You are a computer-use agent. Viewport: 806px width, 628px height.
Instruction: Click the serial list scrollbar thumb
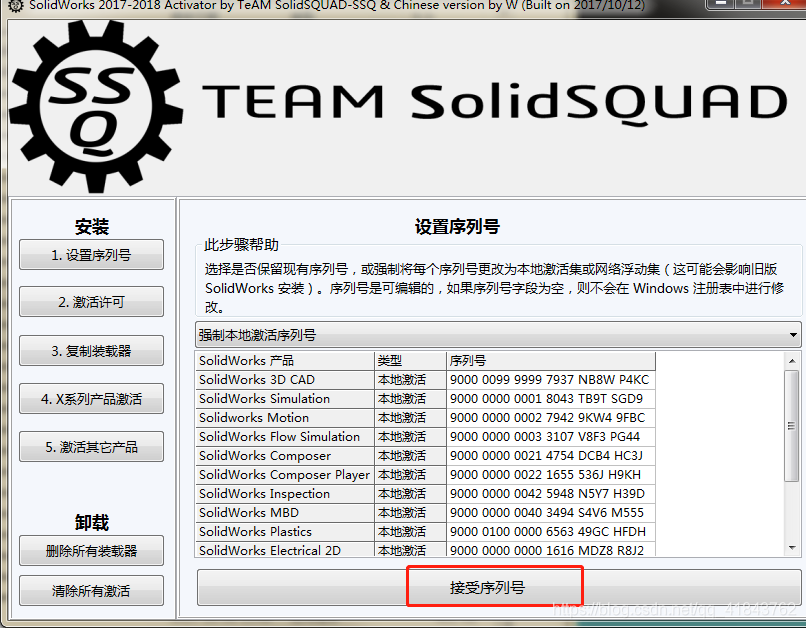792,426
